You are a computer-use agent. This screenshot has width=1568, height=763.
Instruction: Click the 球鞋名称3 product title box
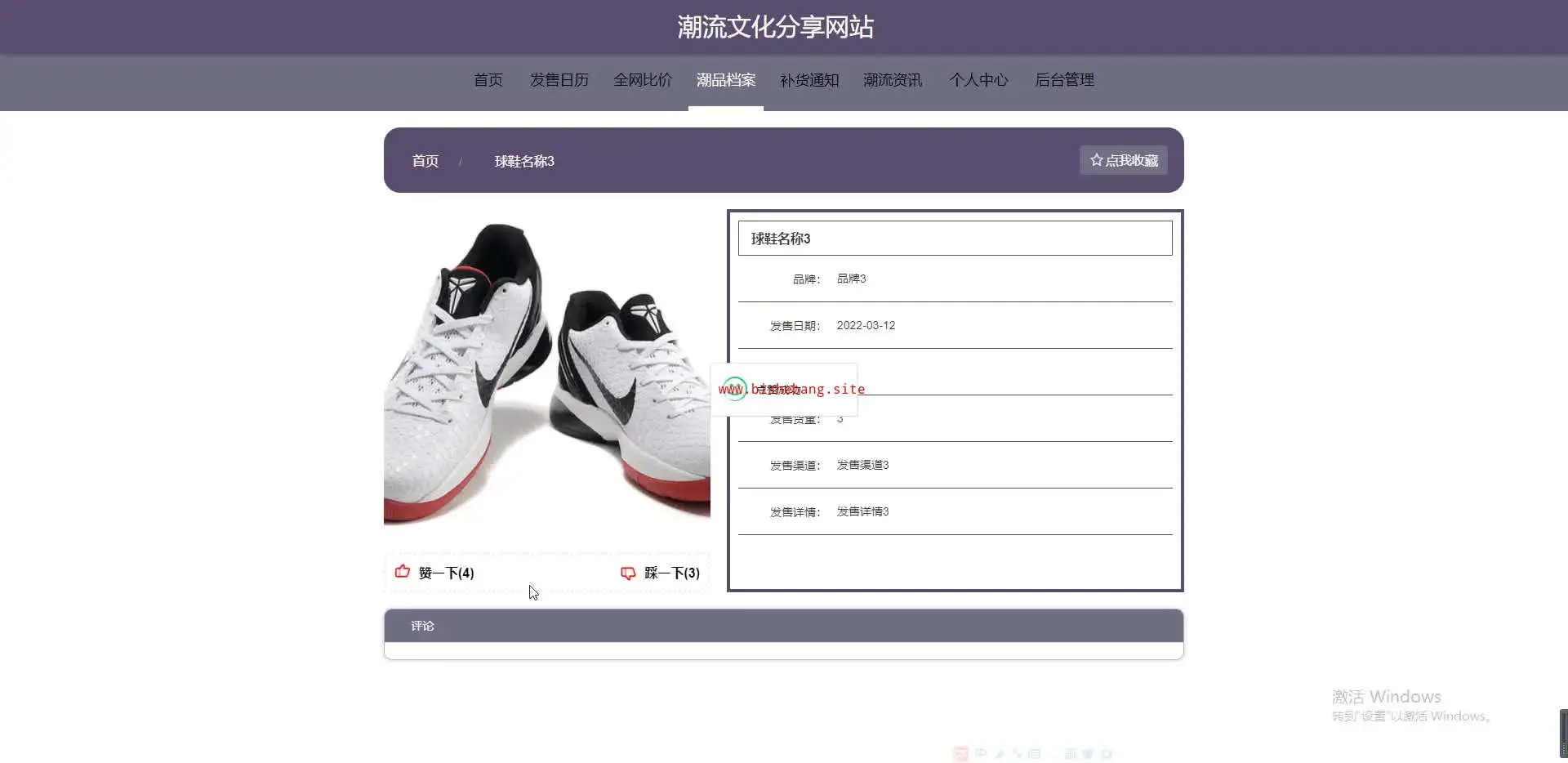tap(955, 239)
